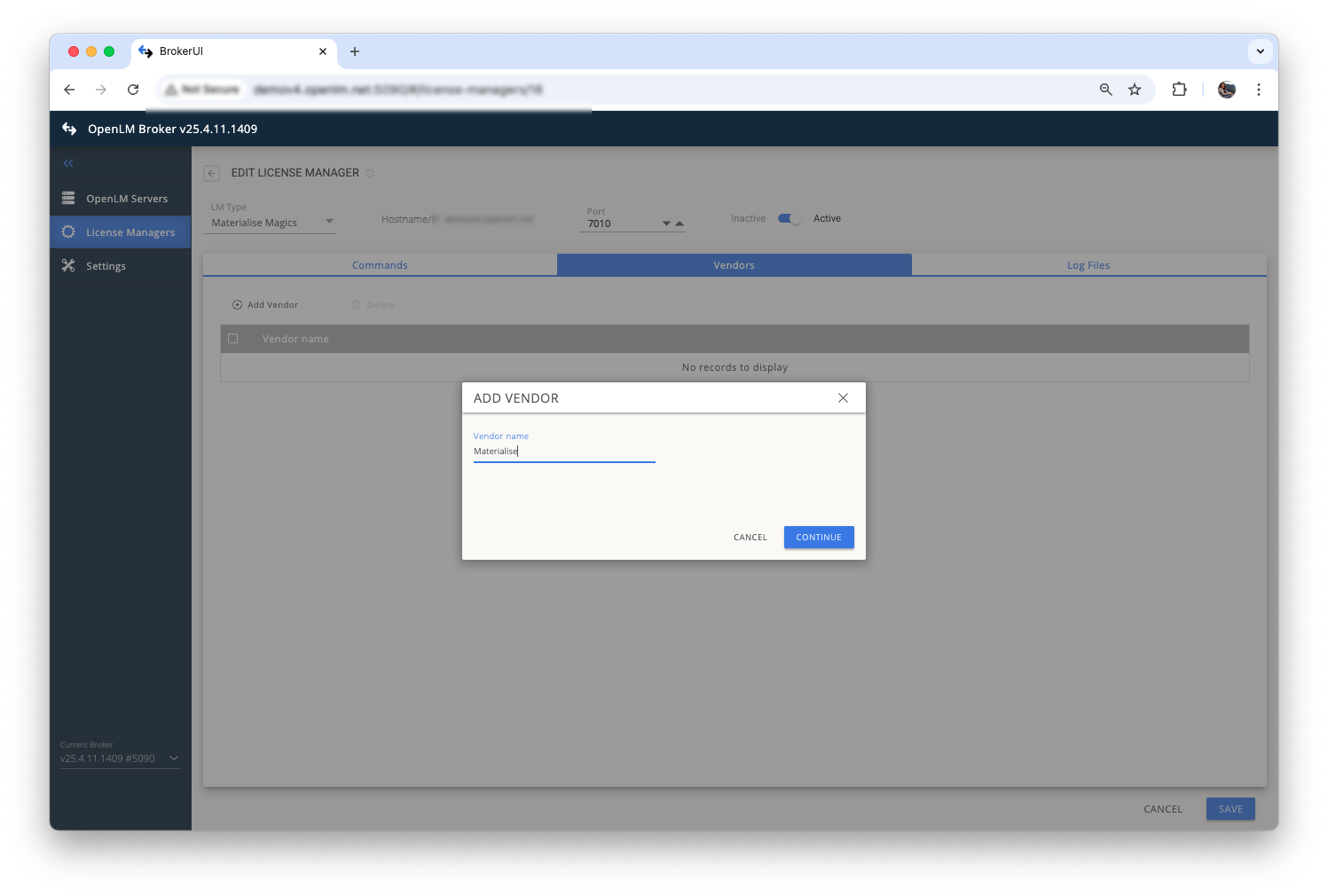The image size is (1328, 896).
Task: Click the SAVE button at the bottom
Action: point(1230,808)
